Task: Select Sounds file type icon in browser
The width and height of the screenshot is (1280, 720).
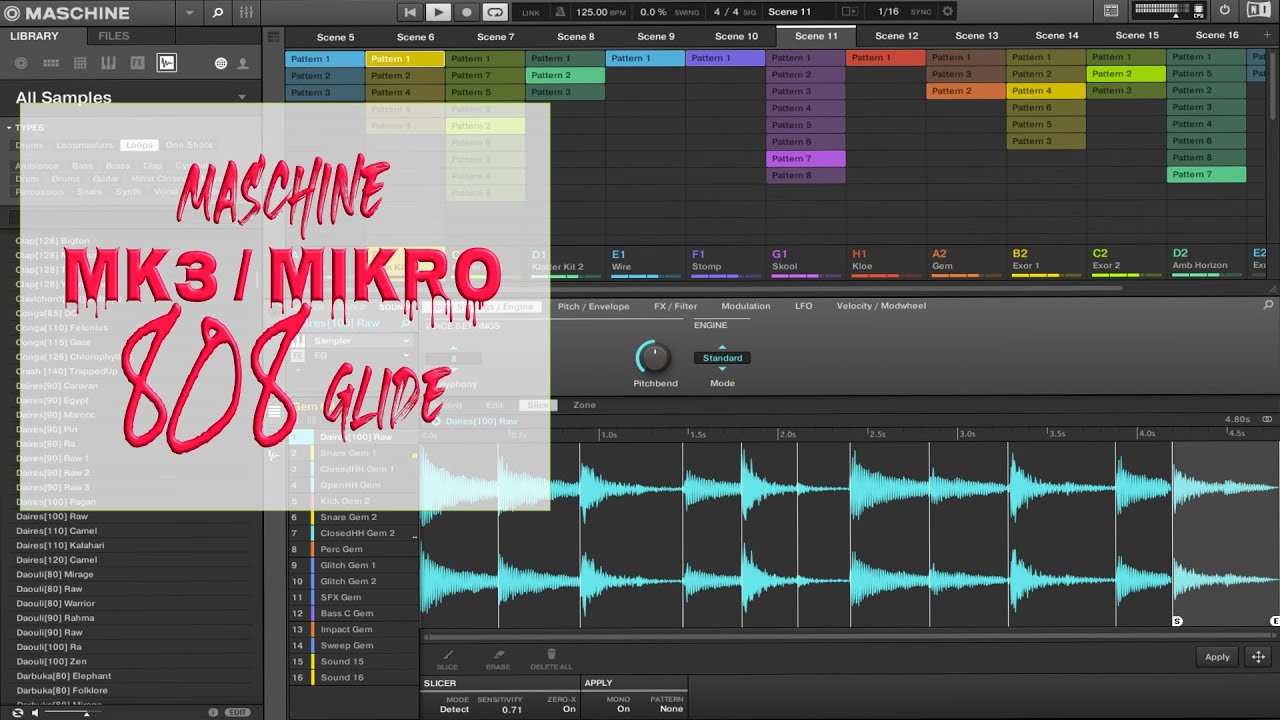Action: 80,63
